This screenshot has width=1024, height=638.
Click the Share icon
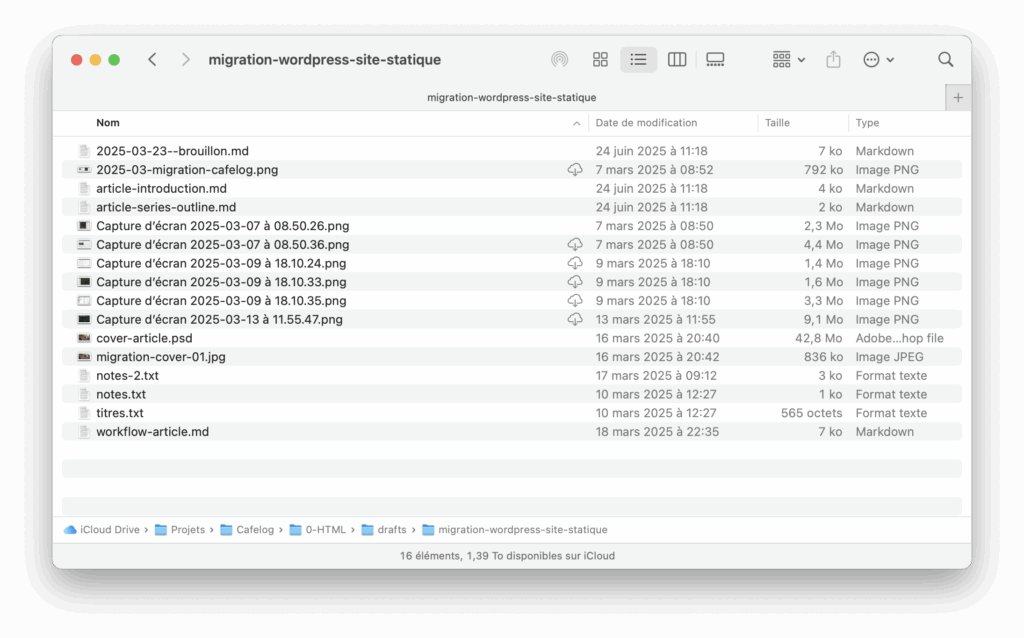tap(833, 60)
